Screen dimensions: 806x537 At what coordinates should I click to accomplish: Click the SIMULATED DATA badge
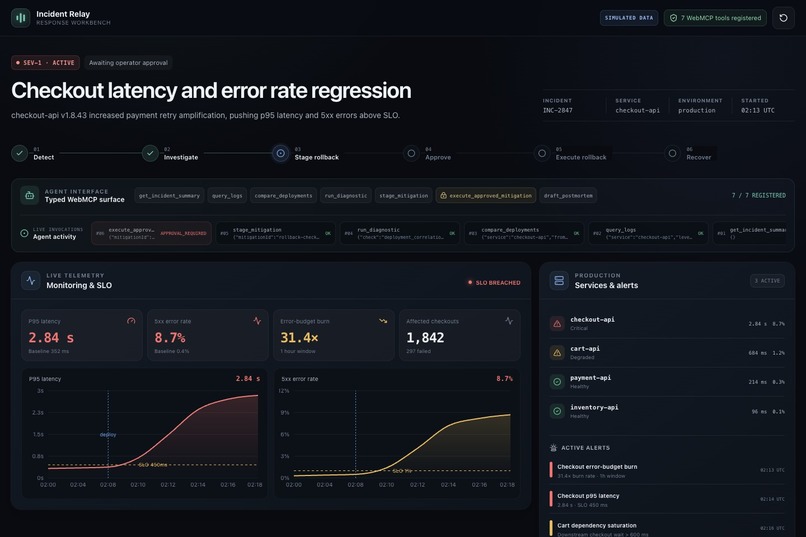pos(629,18)
